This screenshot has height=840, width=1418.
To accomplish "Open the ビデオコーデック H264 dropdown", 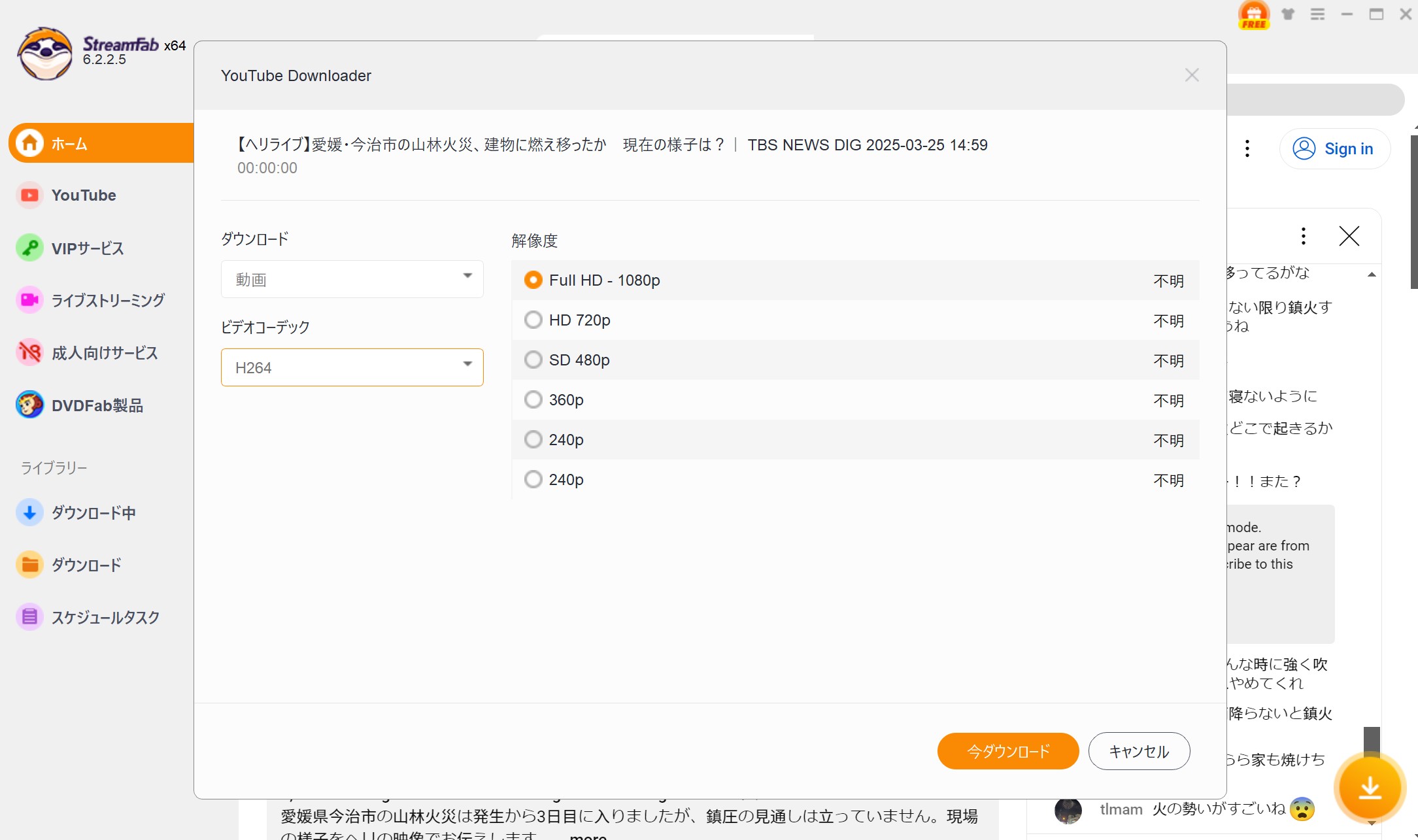I will 352,367.
